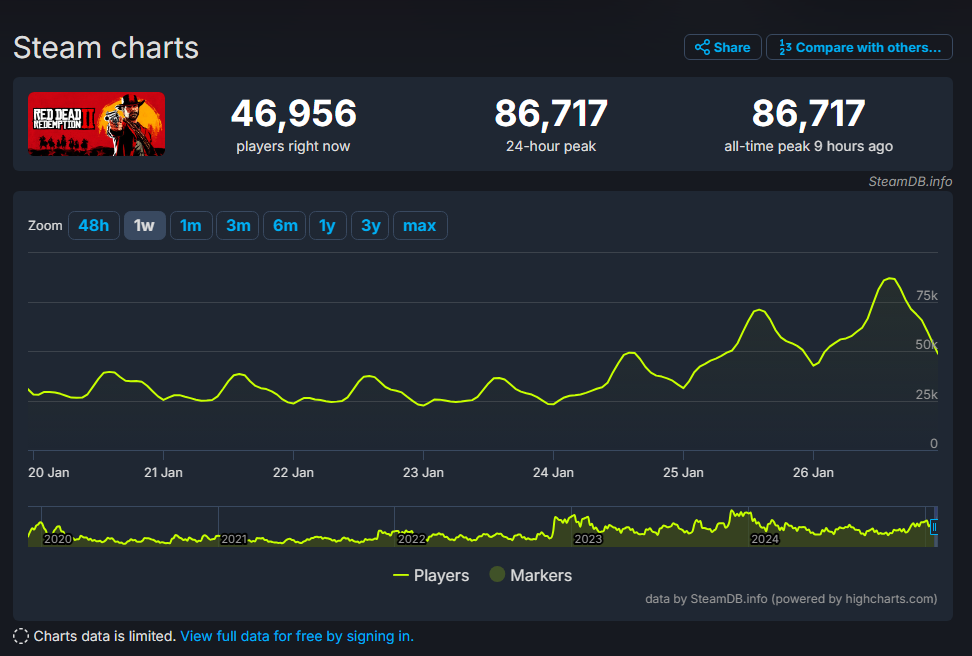Open View full data by signing in link

297,636
